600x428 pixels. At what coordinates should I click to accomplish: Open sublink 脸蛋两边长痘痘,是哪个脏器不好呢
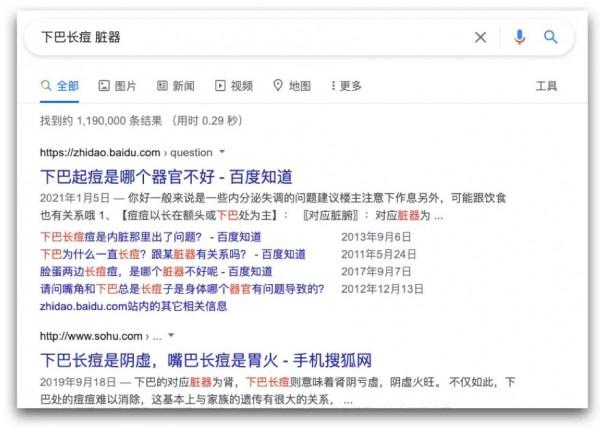[156, 272]
